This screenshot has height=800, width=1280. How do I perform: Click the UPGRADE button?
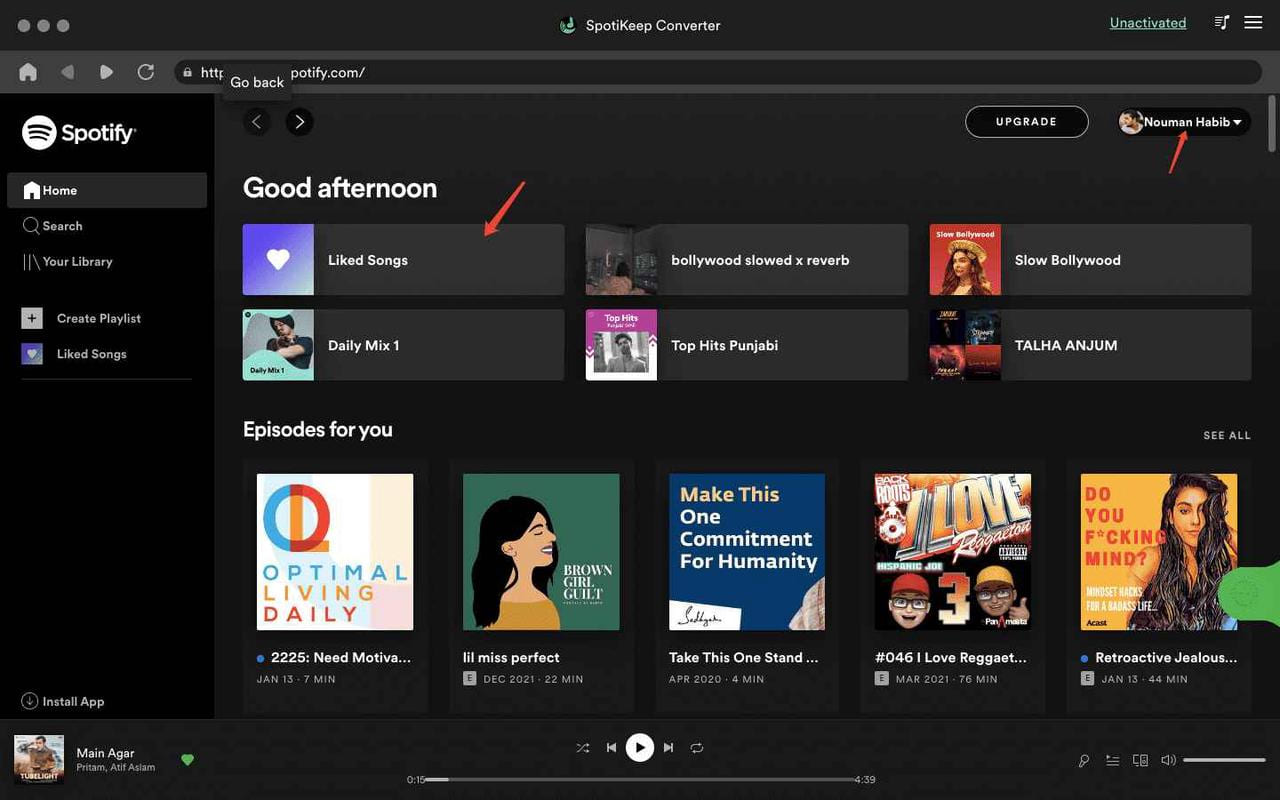point(1026,121)
